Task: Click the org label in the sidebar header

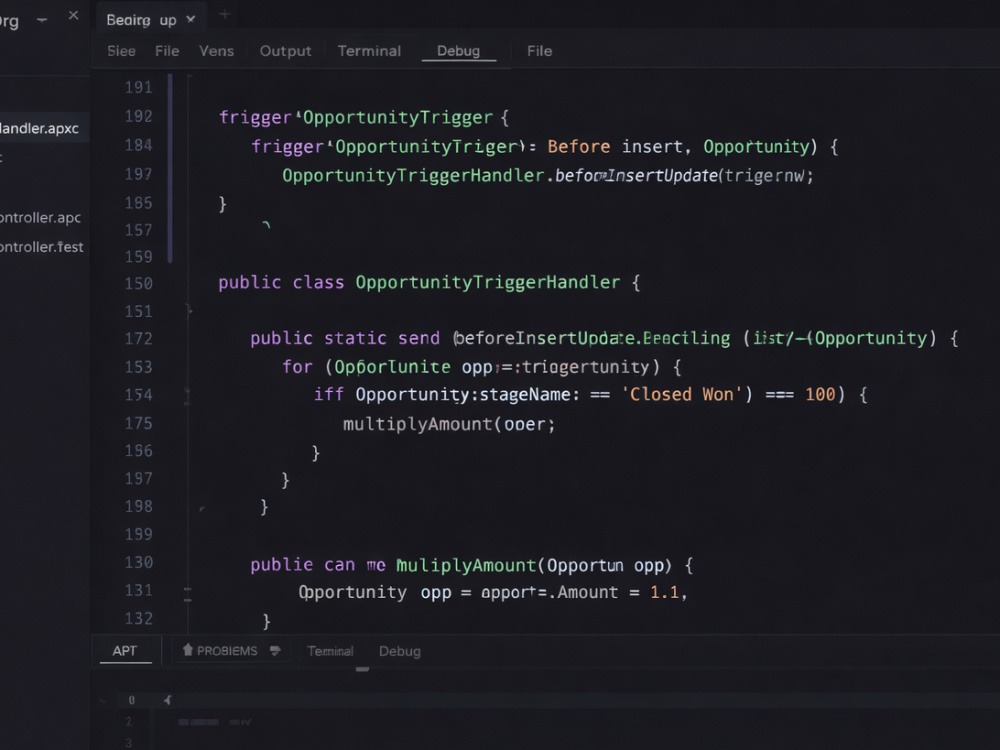Action: click(x=9, y=21)
